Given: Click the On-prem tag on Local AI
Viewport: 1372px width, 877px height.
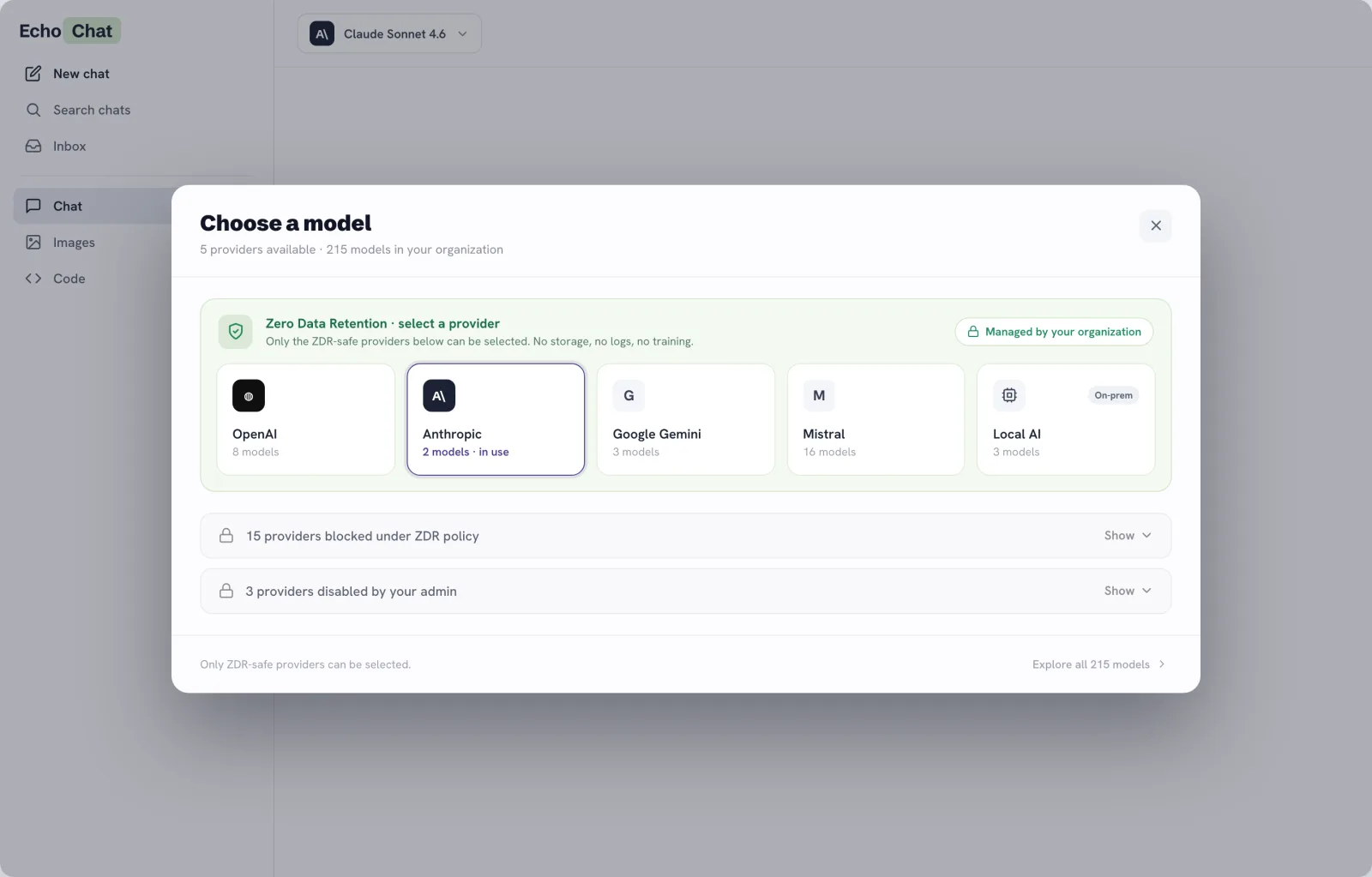Looking at the screenshot, I should pyautogui.click(x=1113, y=395).
